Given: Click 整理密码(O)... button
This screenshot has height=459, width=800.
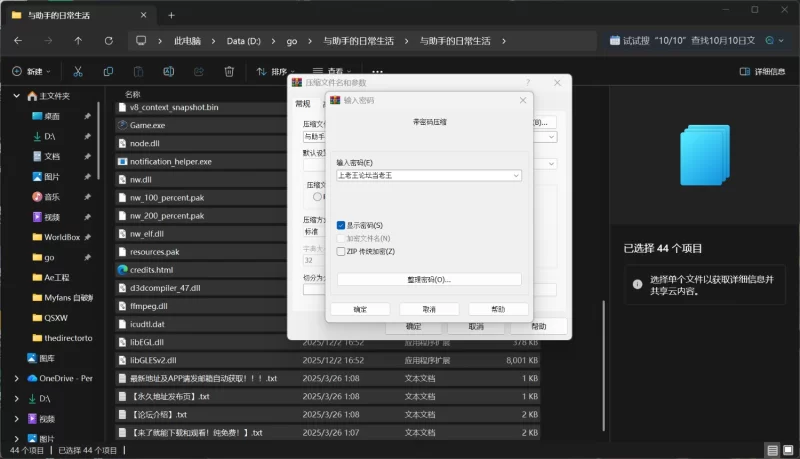Looking at the screenshot, I should tap(429, 279).
